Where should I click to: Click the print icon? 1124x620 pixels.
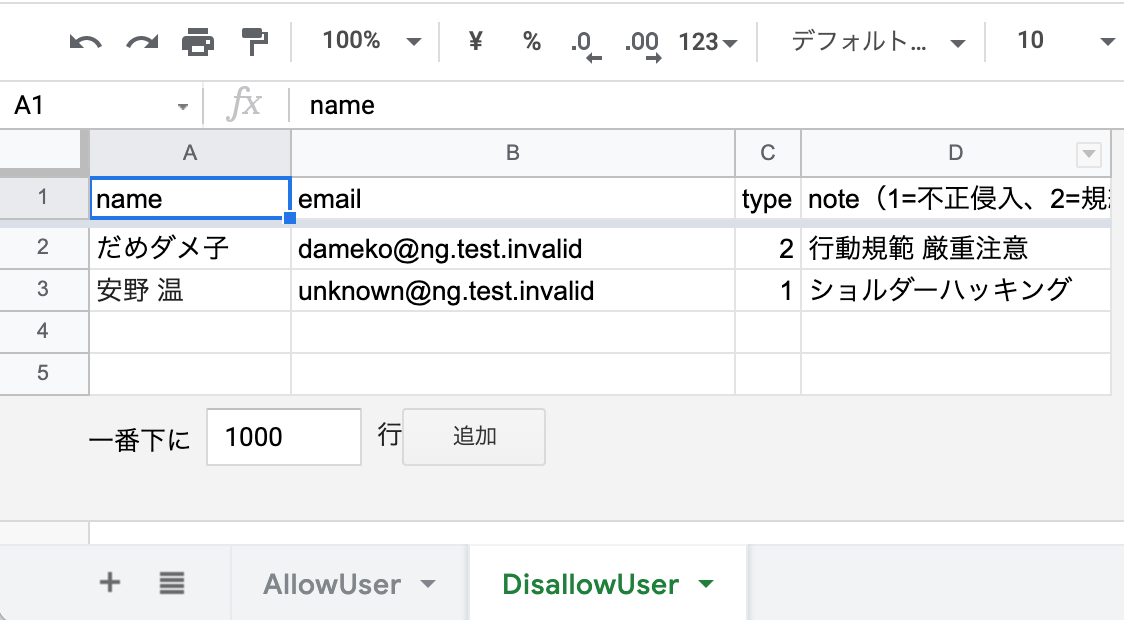pos(198,42)
